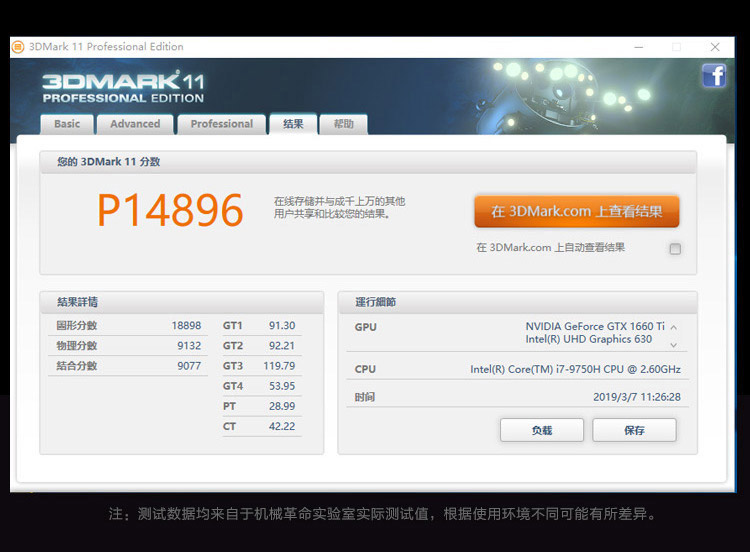750x552 pixels.
Task: Click the 3DMark 11 Professional Edition logo
Action: point(123,87)
